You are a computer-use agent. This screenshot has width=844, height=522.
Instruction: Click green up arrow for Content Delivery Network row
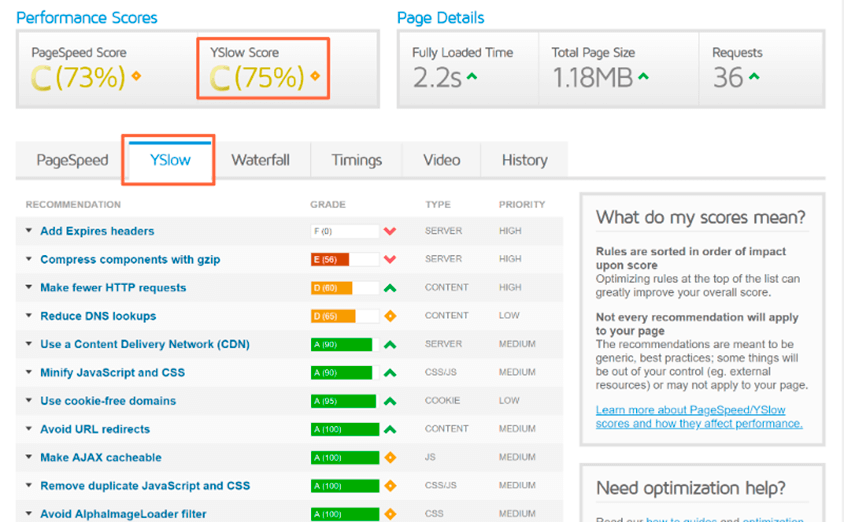pos(390,344)
